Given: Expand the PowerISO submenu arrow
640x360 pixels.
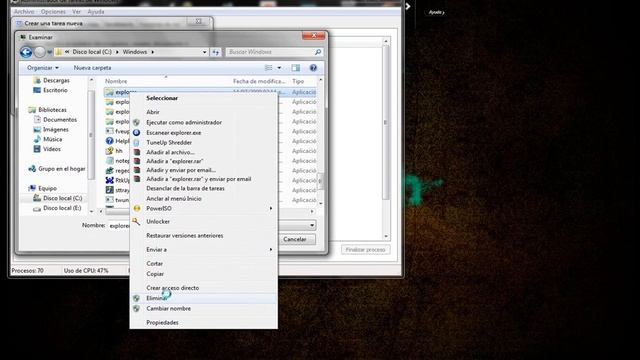Looking at the screenshot, I should [x=271, y=209].
